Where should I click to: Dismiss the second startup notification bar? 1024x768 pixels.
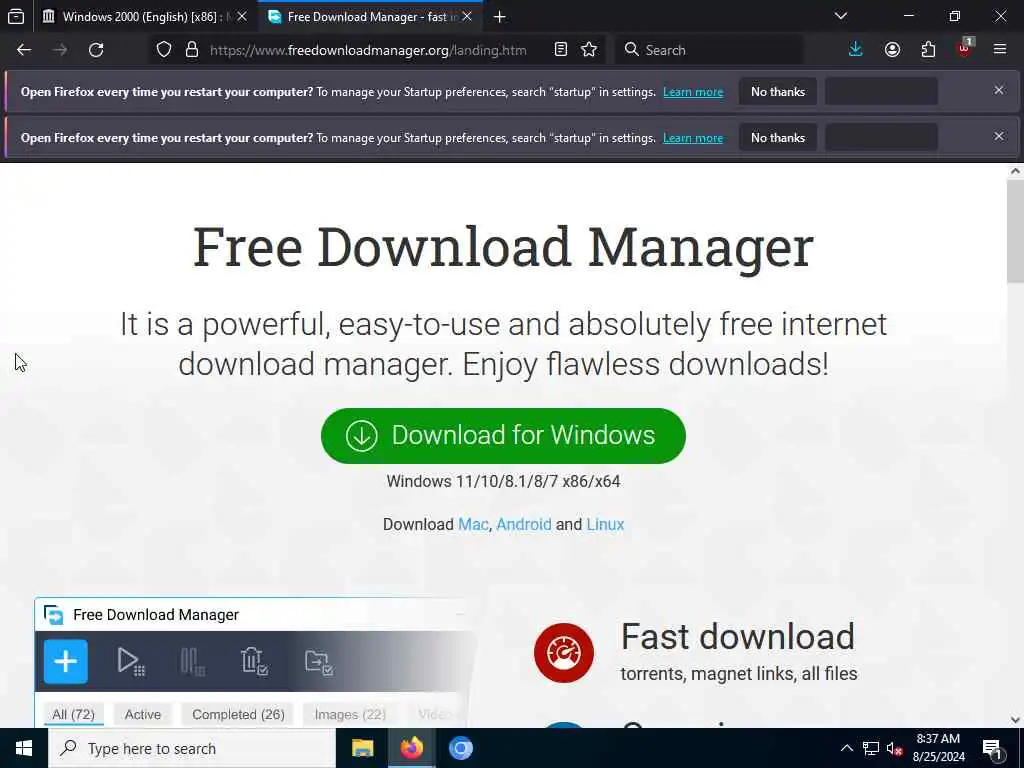[x=999, y=136]
